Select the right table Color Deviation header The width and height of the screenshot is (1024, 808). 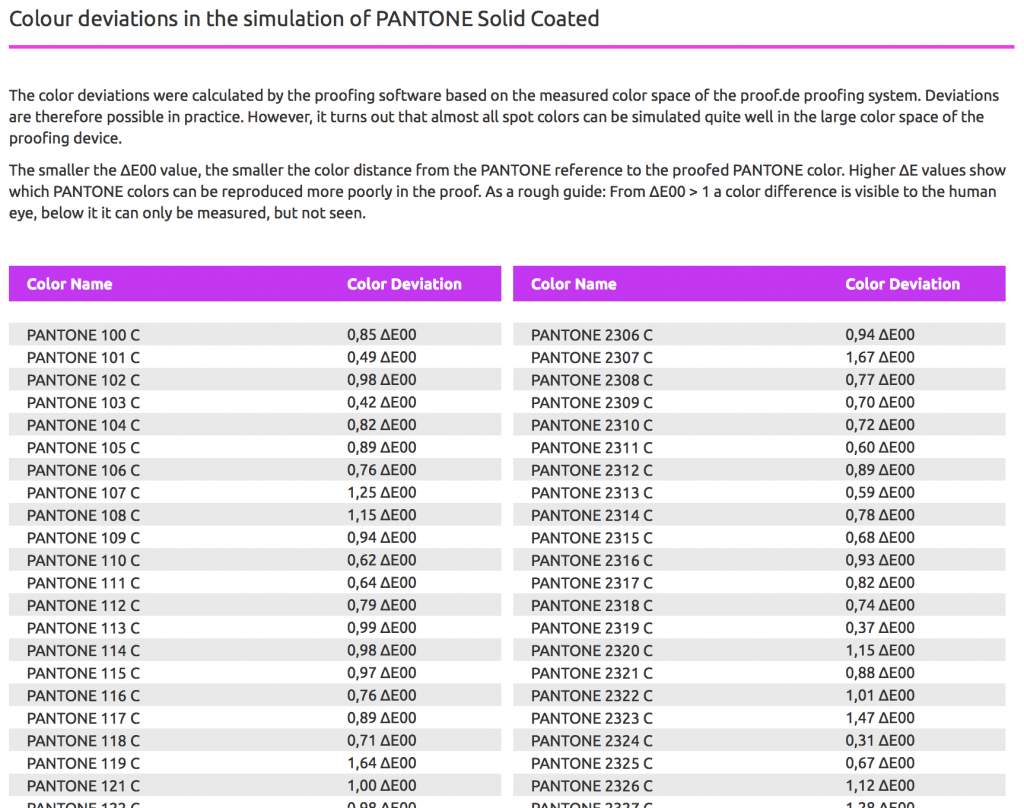[903, 284]
